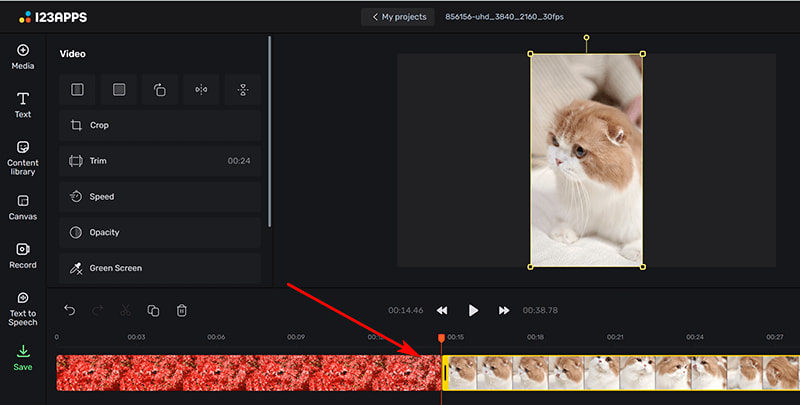
Task: Go back to My projects
Action: (x=398, y=17)
